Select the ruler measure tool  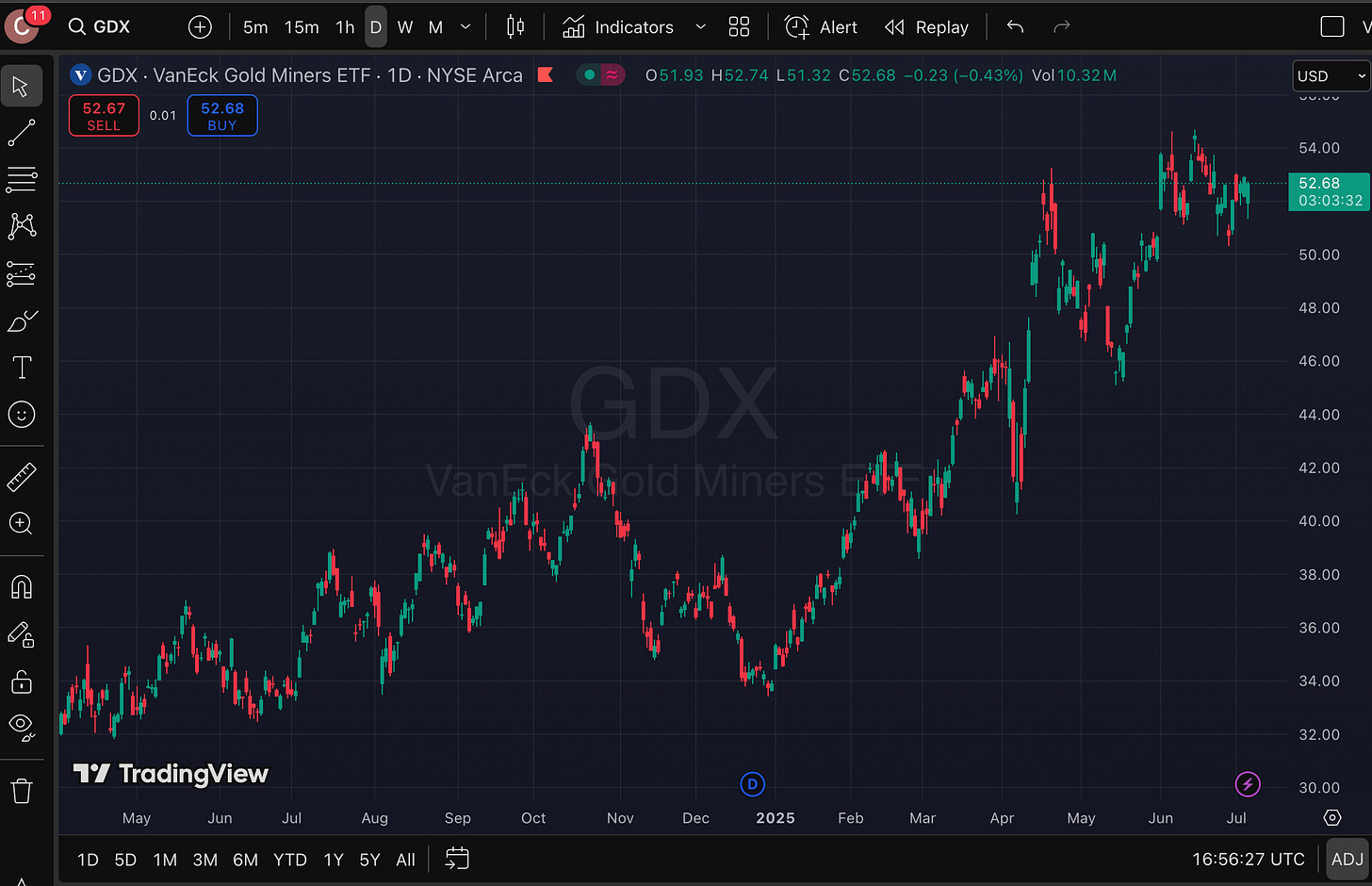[x=21, y=478]
